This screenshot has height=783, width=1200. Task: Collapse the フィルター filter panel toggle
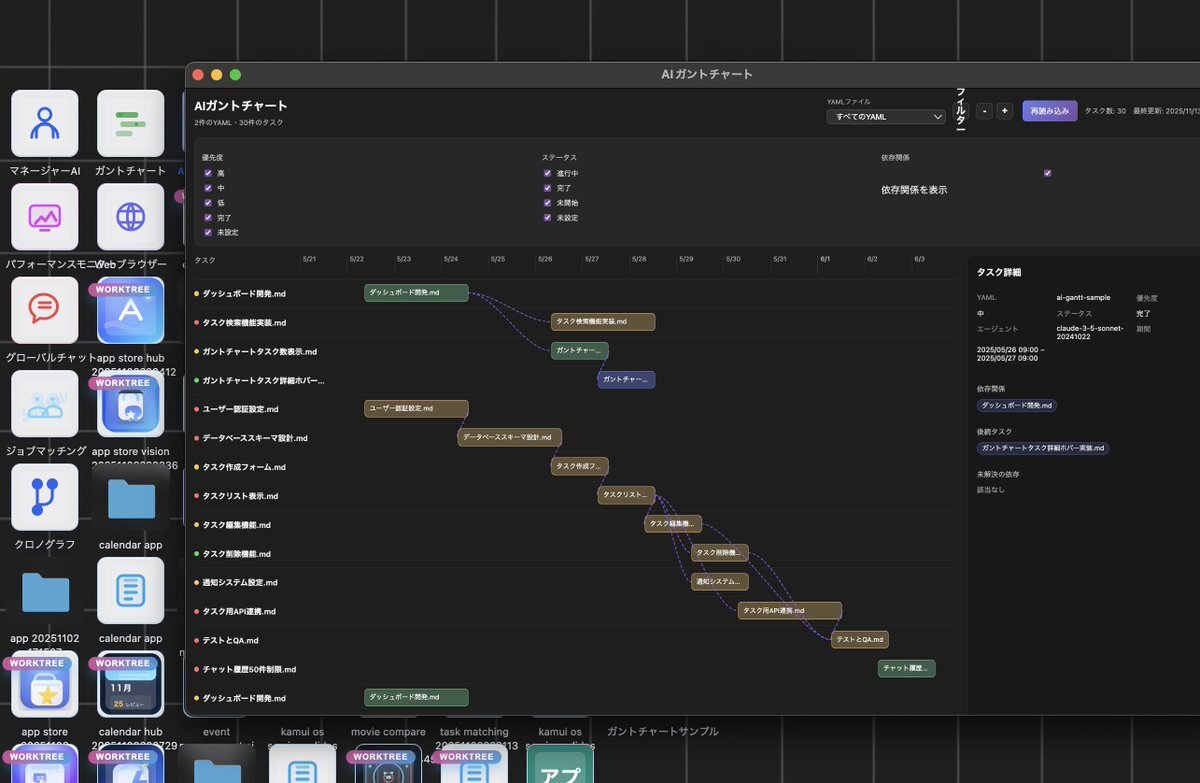(x=961, y=110)
